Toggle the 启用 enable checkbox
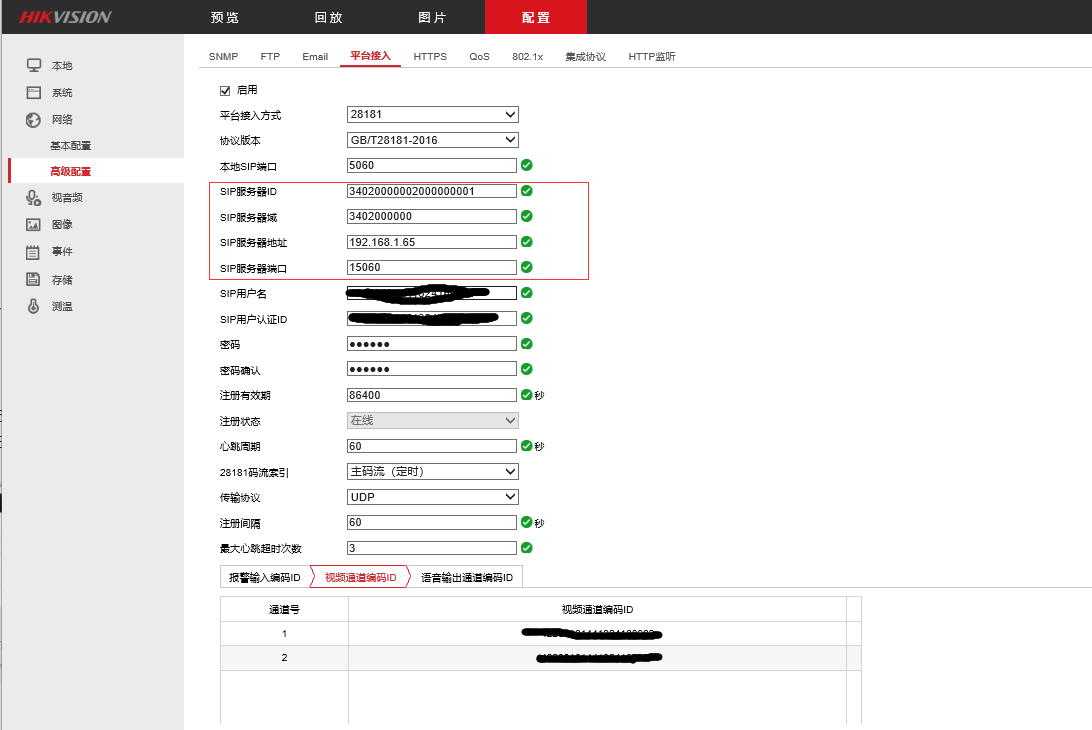Viewport: 1092px width, 730px height. pos(225,89)
